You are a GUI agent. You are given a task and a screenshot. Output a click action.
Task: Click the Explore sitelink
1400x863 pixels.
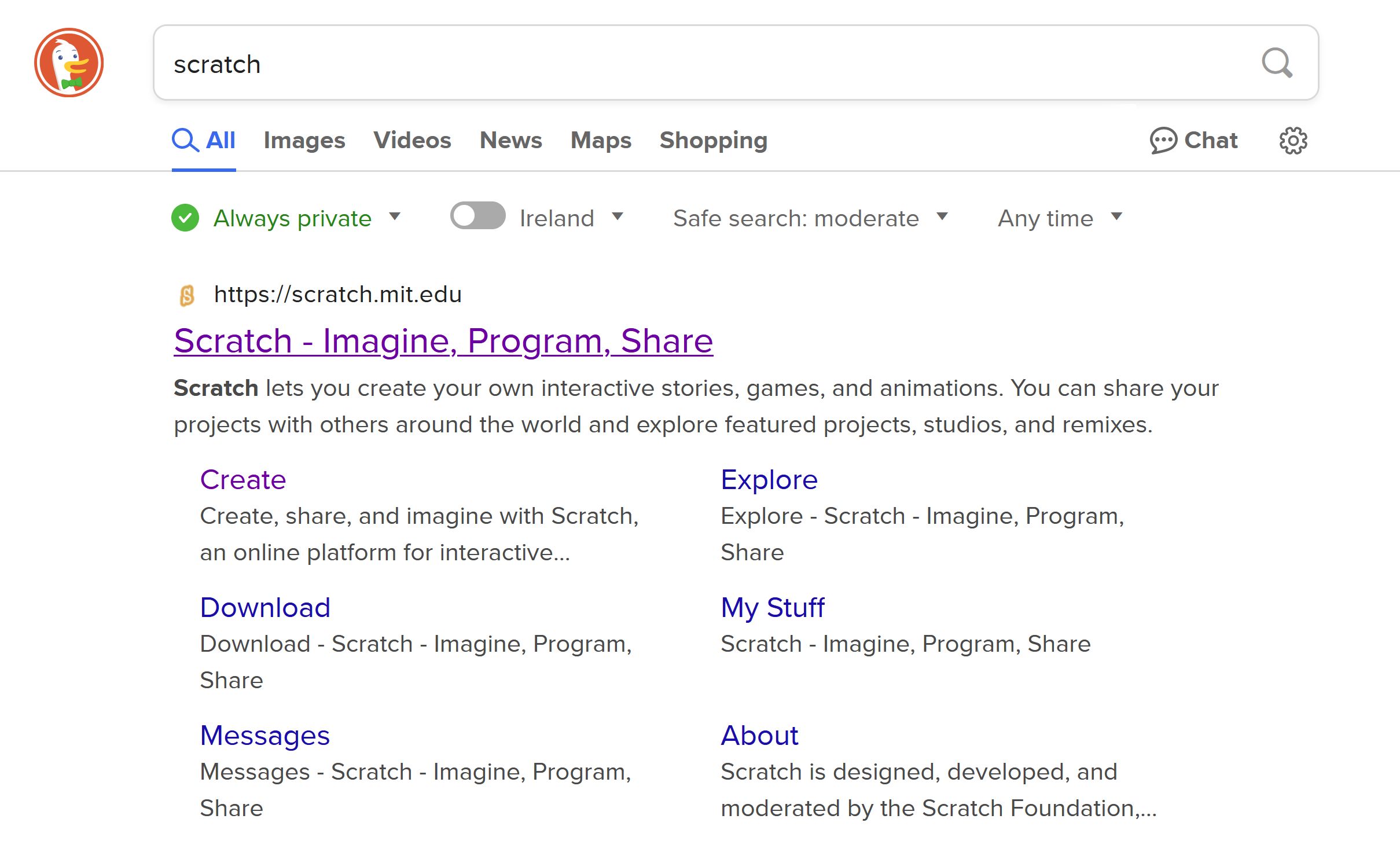769,480
